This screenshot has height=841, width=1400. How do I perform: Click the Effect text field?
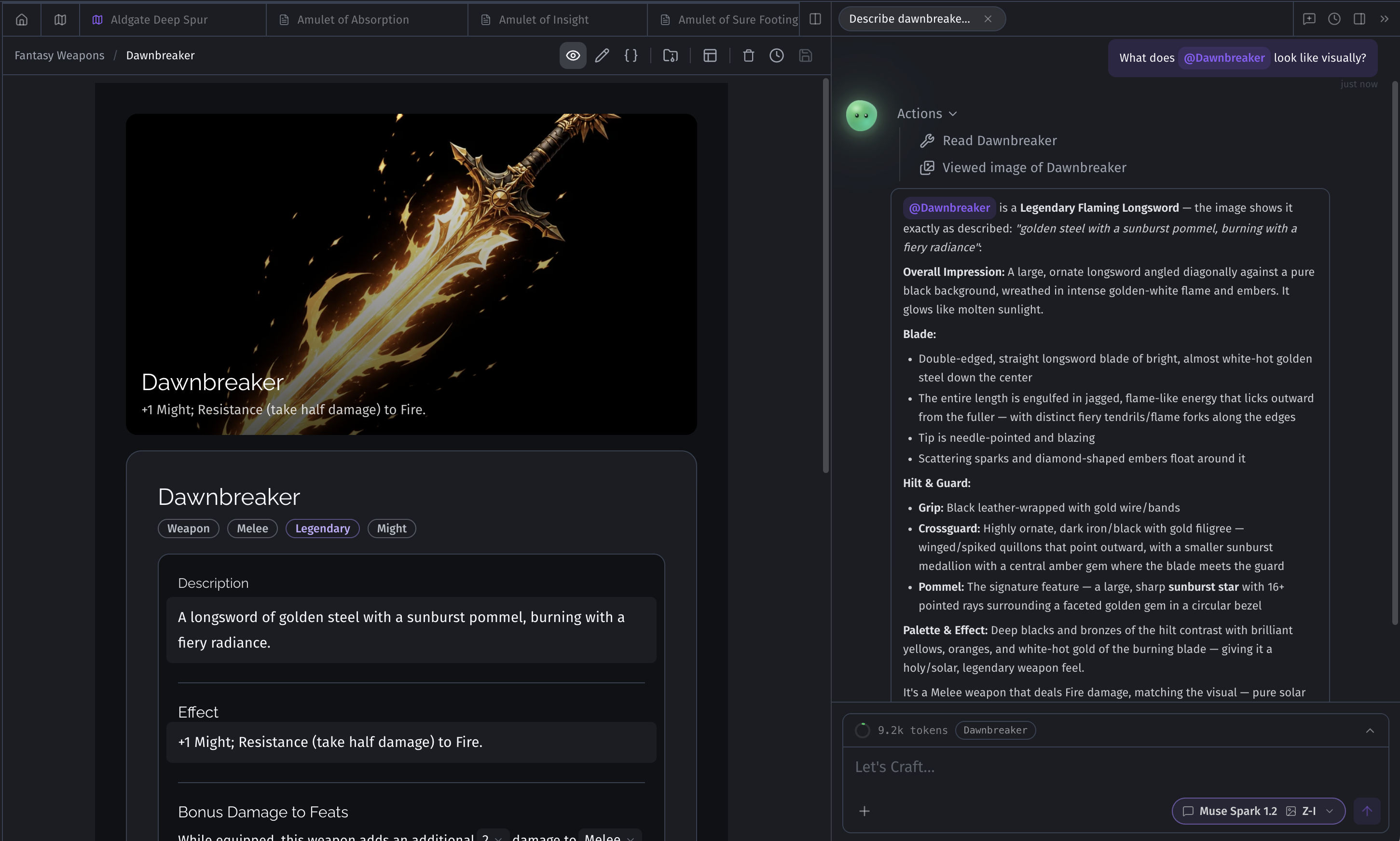(x=411, y=743)
